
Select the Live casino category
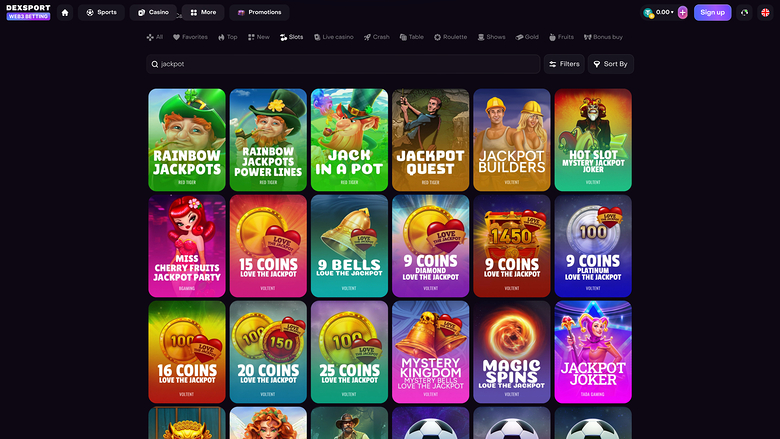coord(333,37)
